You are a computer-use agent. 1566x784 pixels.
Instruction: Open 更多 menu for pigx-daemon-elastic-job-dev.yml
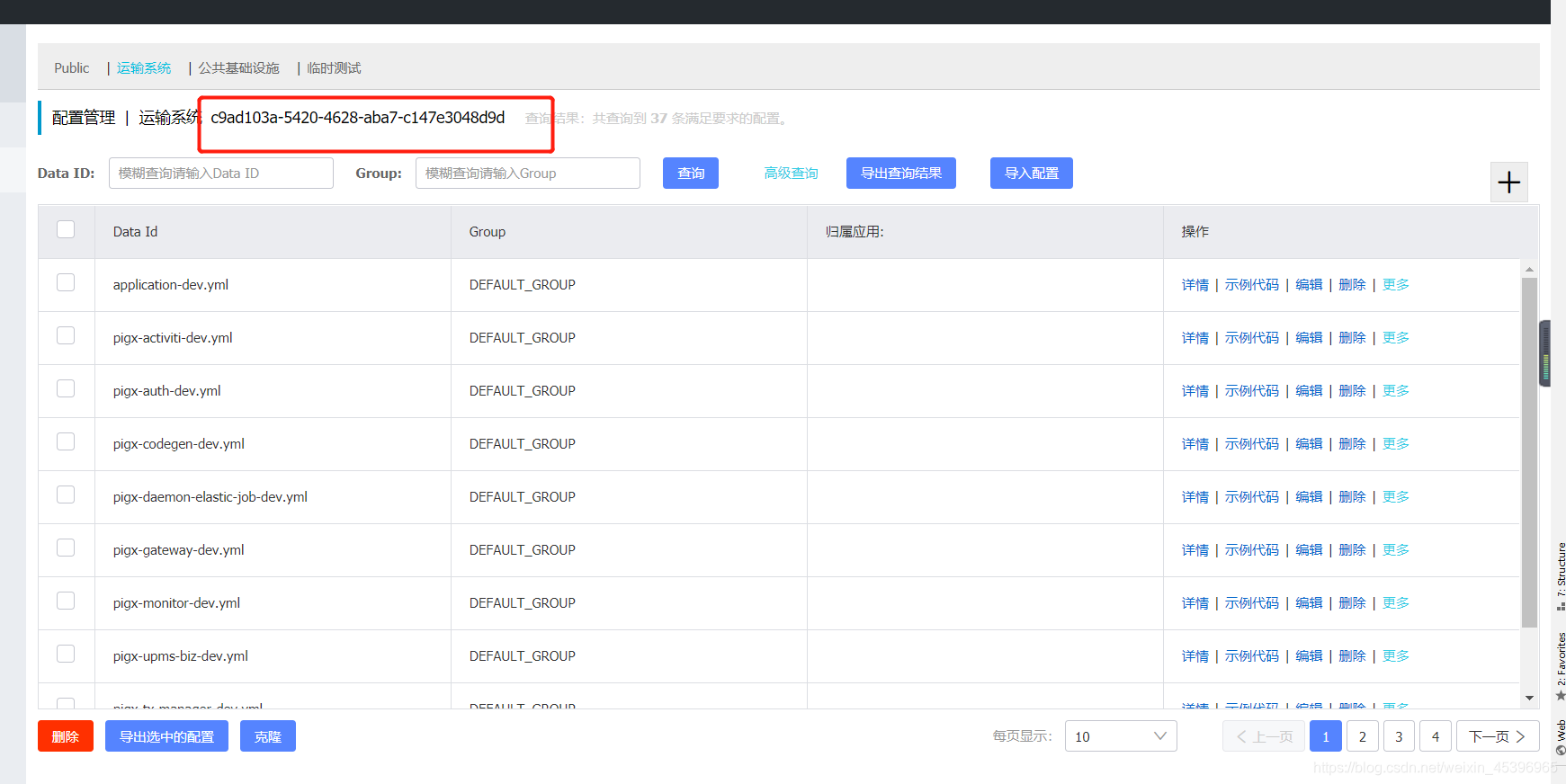pyautogui.click(x=1396, y=497)
